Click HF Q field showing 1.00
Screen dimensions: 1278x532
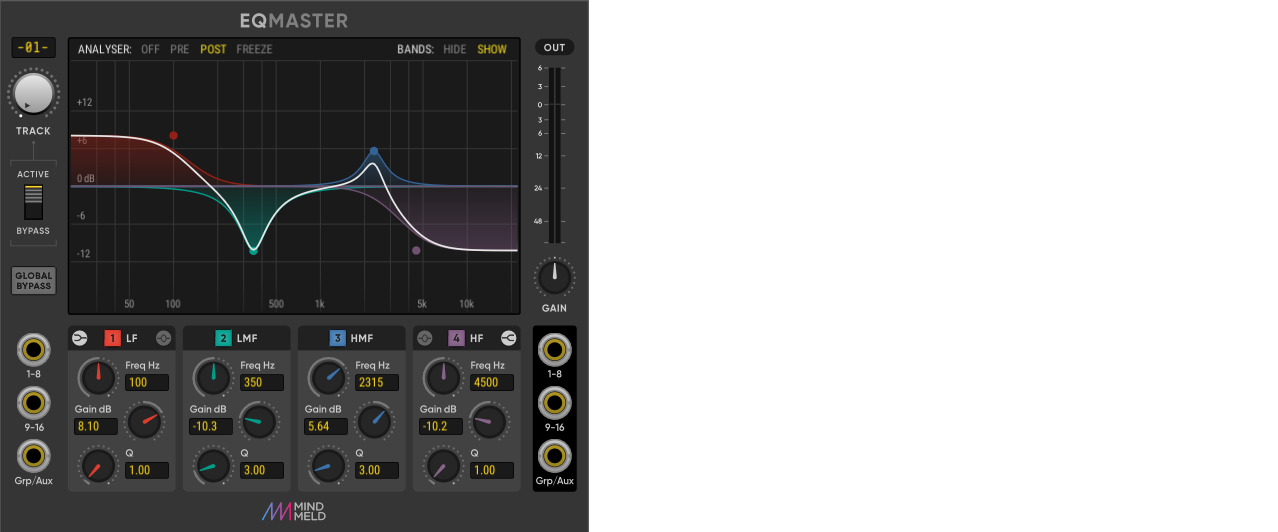tap(492, 470)
